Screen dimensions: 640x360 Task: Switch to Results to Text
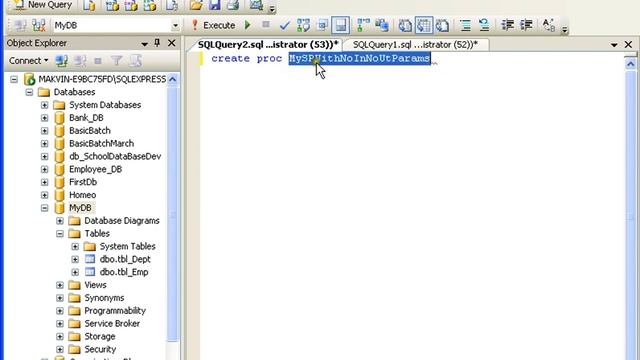405,25
